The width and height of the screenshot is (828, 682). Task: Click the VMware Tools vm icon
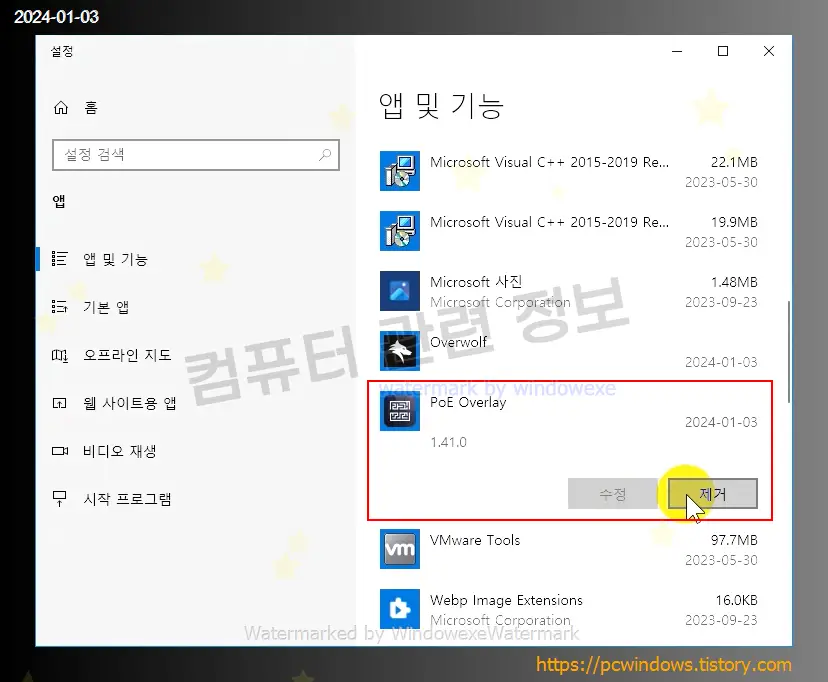(x=400, y=549)
